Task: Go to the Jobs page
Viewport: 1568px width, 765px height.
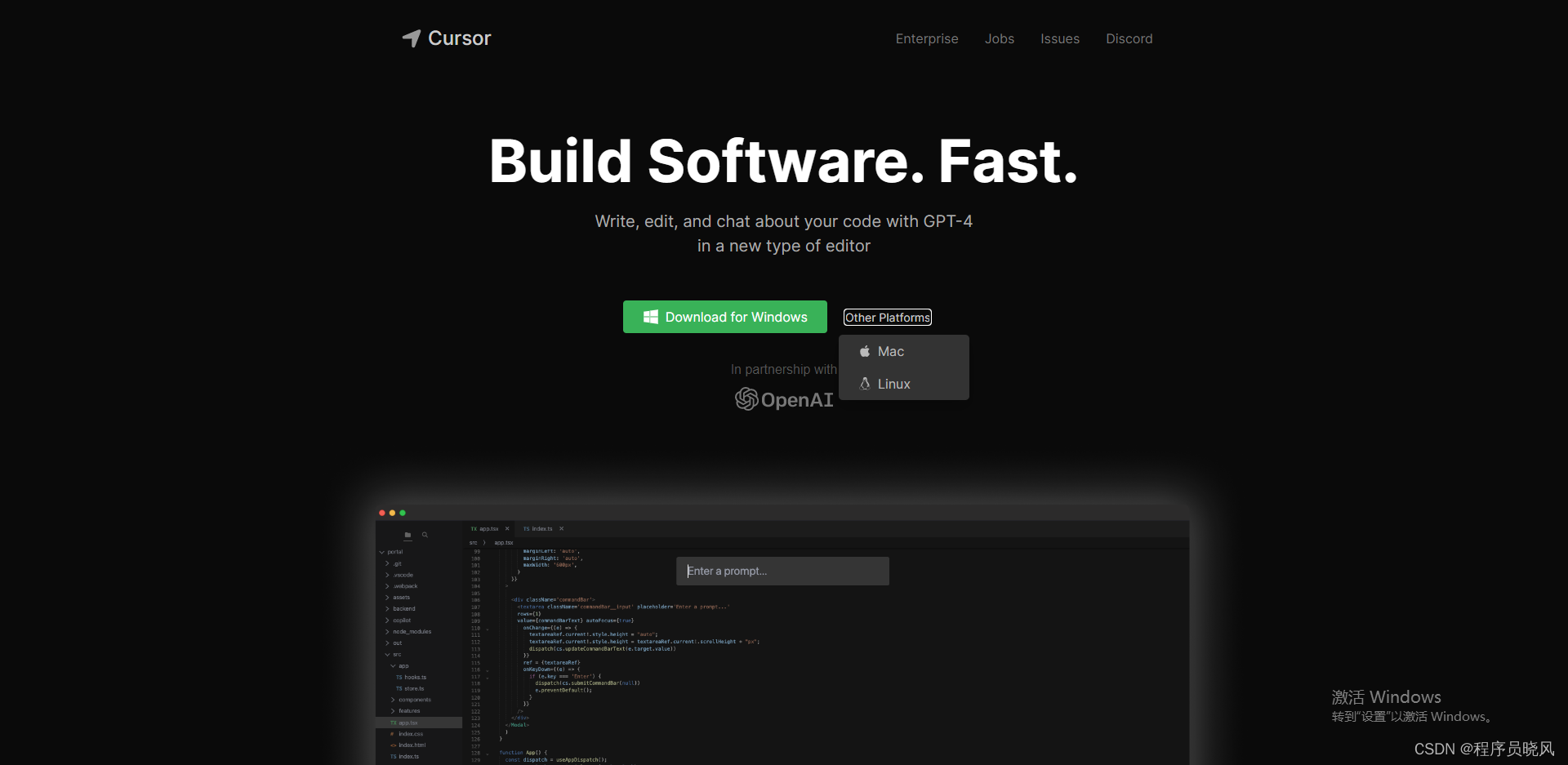Action: point(1000,38)
